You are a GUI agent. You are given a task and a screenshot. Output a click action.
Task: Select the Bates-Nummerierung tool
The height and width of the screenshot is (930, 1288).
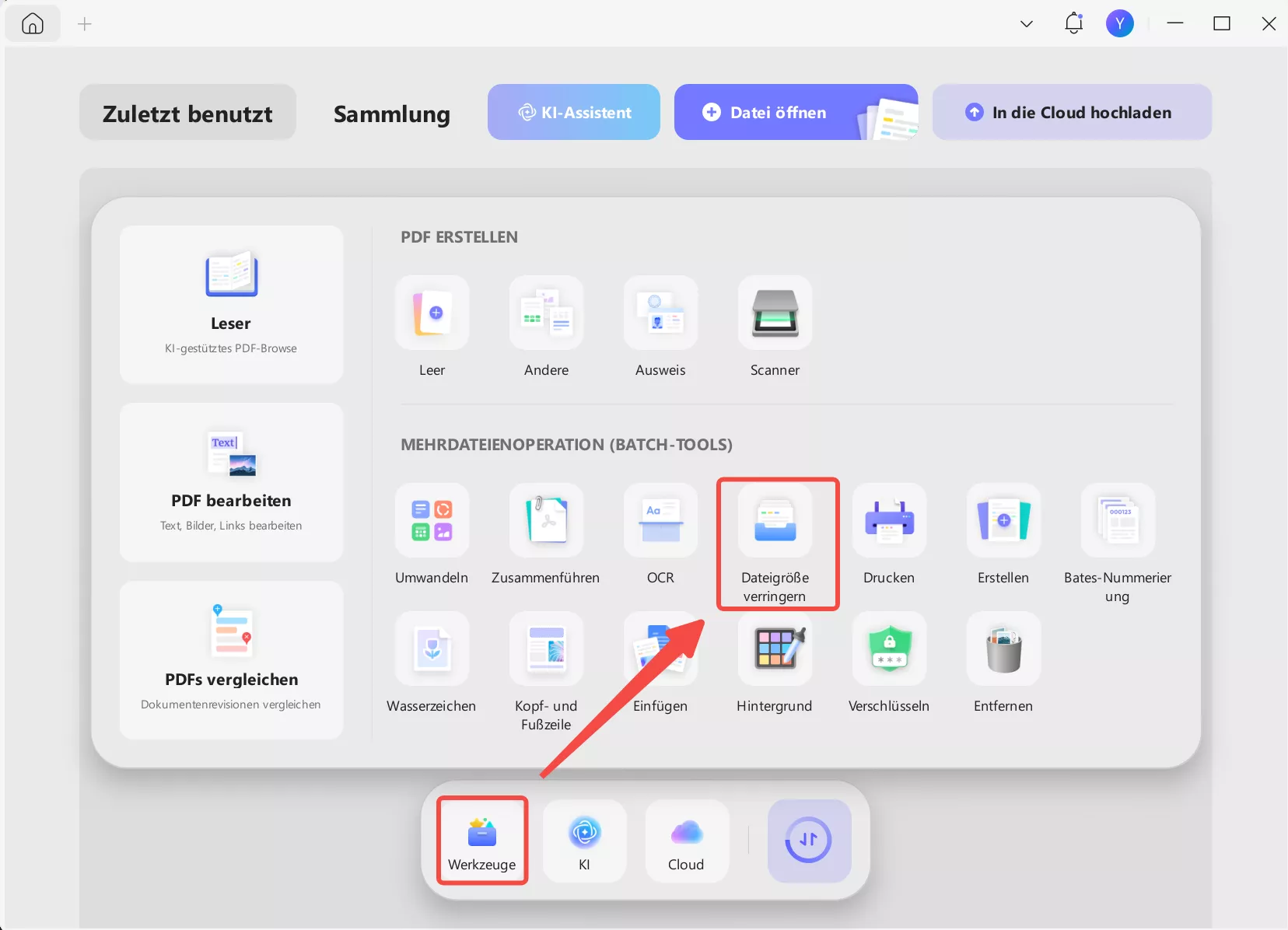[x=1118, y=520]
